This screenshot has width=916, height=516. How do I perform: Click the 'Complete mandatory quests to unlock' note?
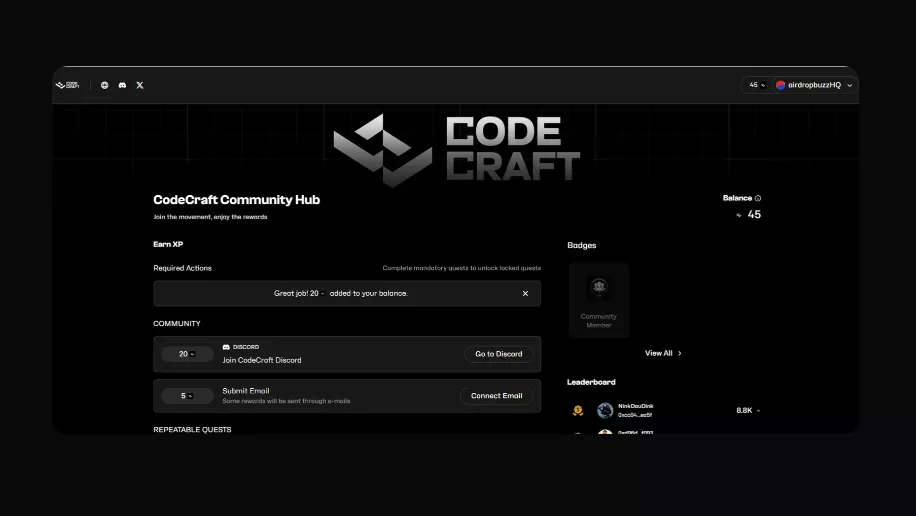pyautogui.click(x=462, y=268)
